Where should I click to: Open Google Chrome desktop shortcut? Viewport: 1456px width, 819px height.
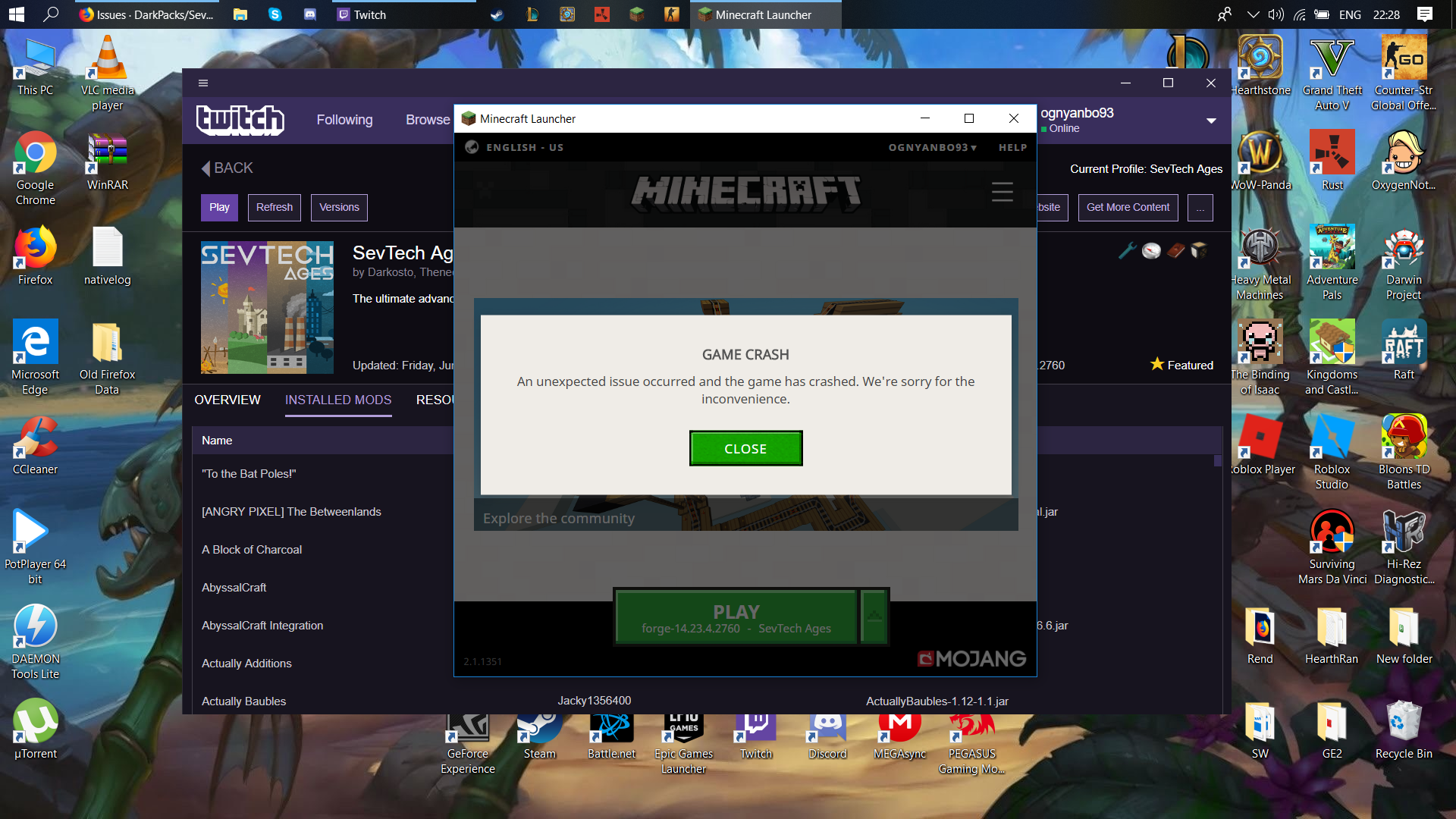35,168
